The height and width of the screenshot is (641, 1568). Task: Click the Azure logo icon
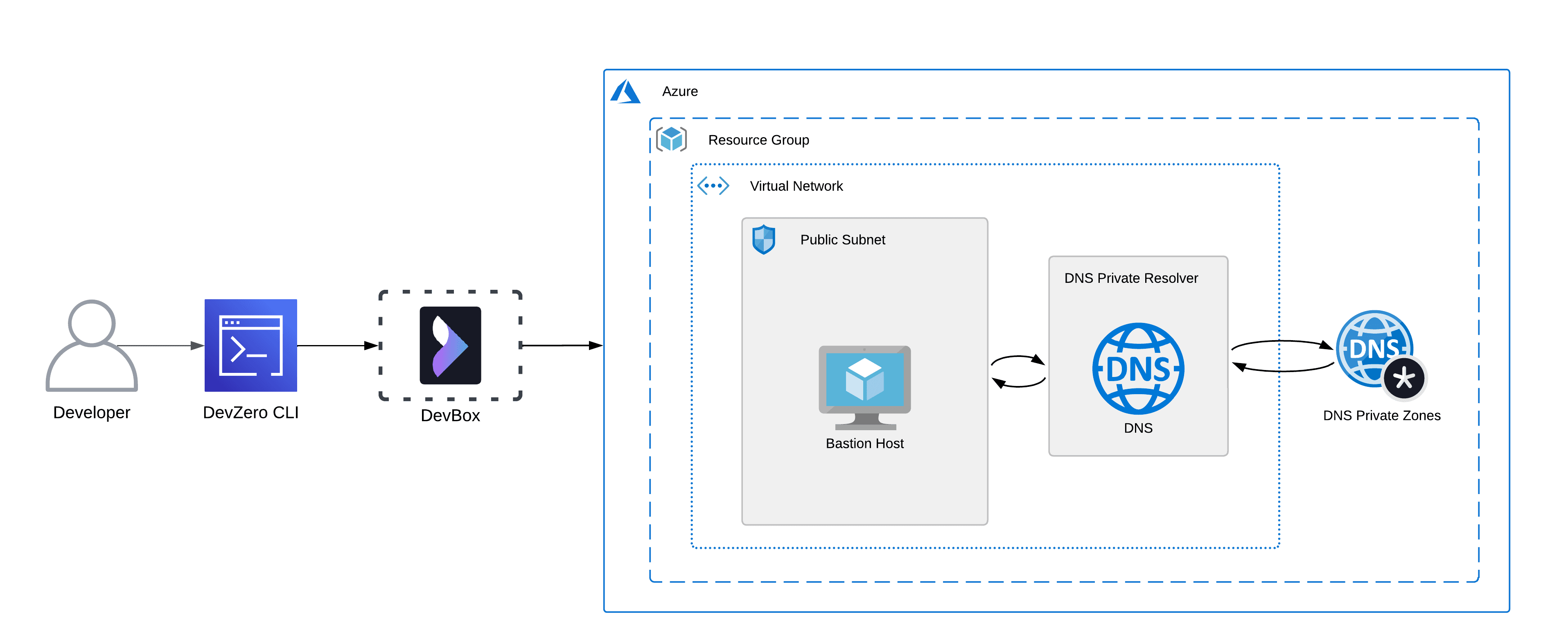(x=626, y=91)
